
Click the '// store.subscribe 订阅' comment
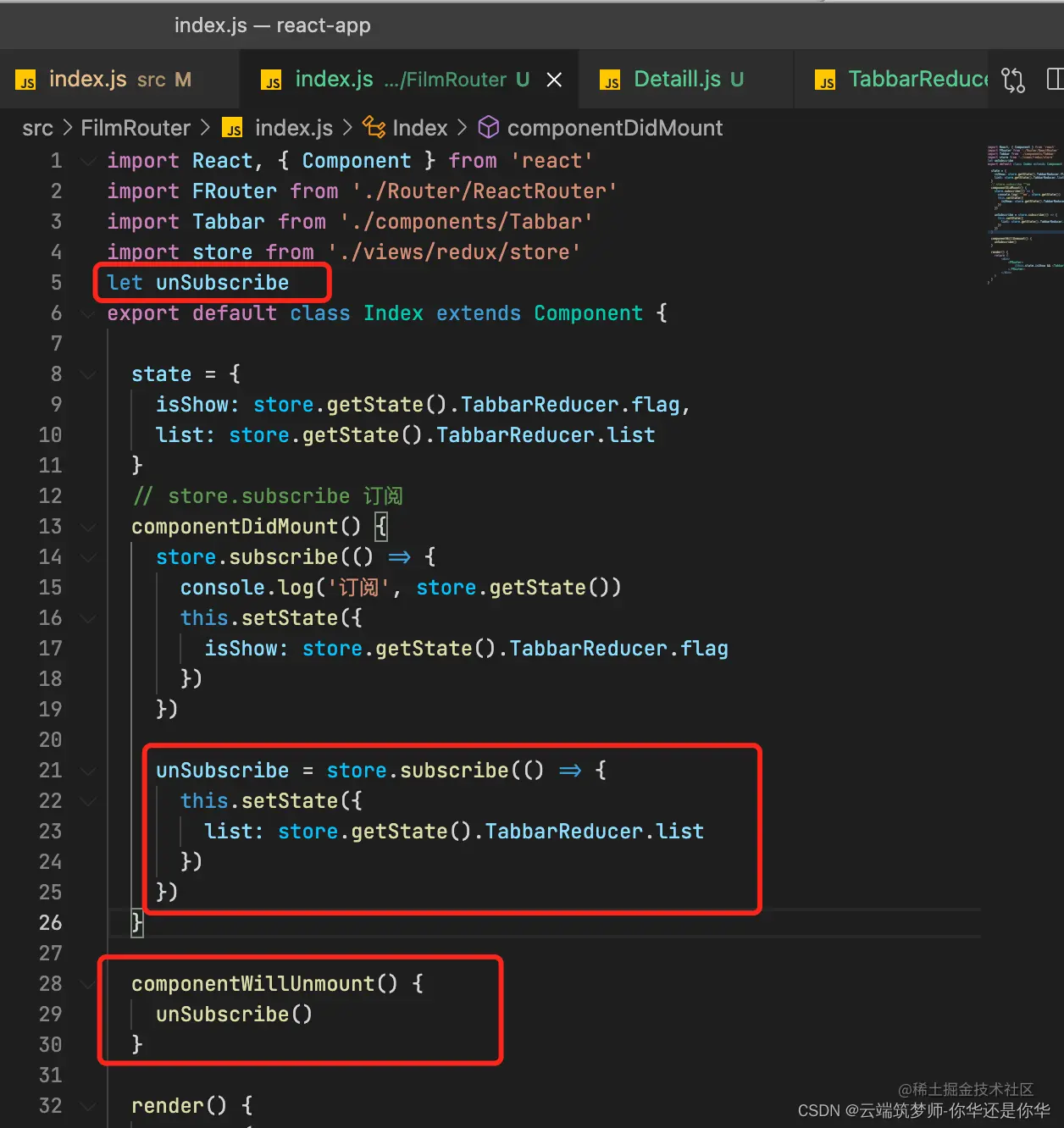point(268,496)
